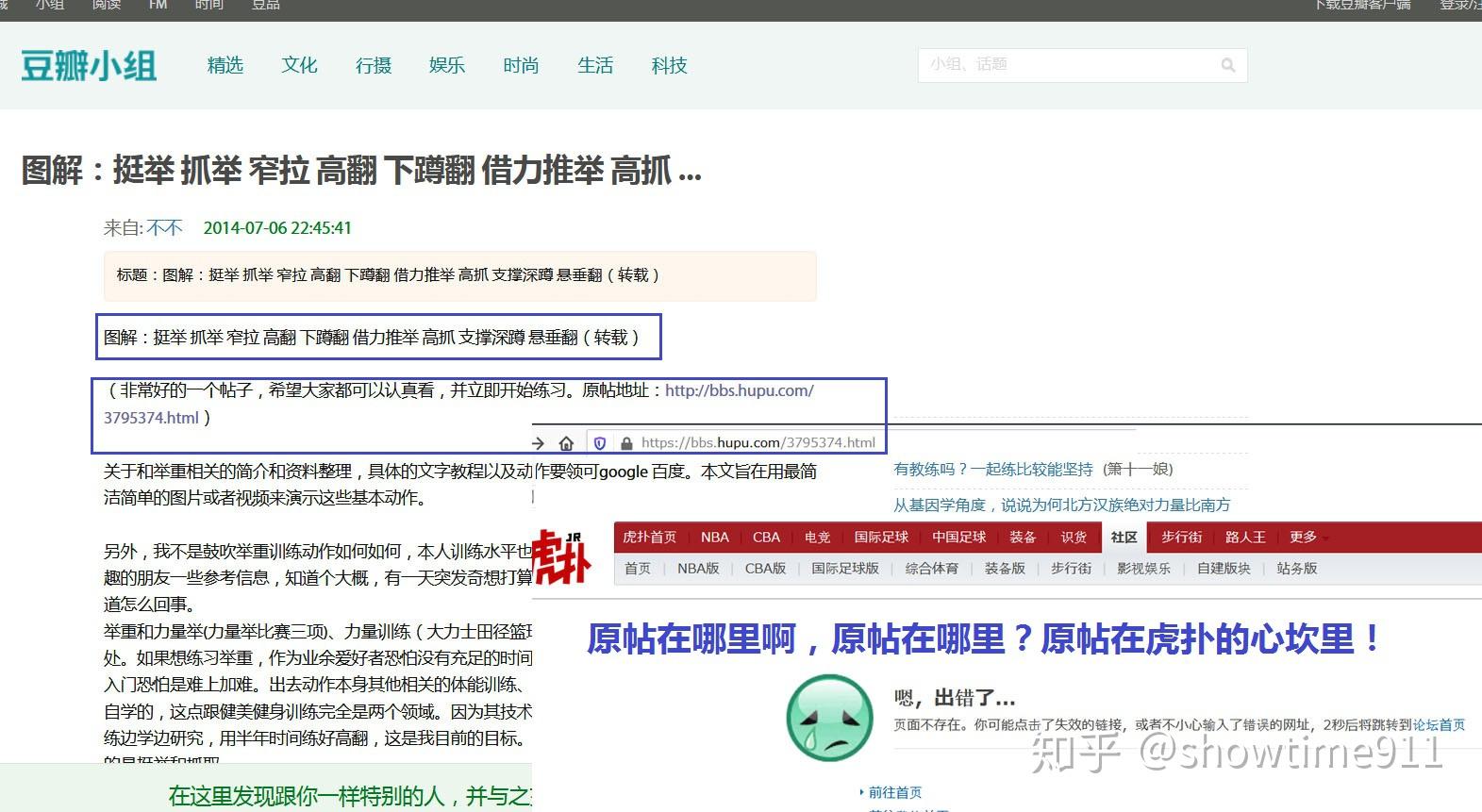Click the post timestamp 2014-07-06 22:45:41
The width and height of the screenshot is (1482, 812).
[x=277, y=227]
